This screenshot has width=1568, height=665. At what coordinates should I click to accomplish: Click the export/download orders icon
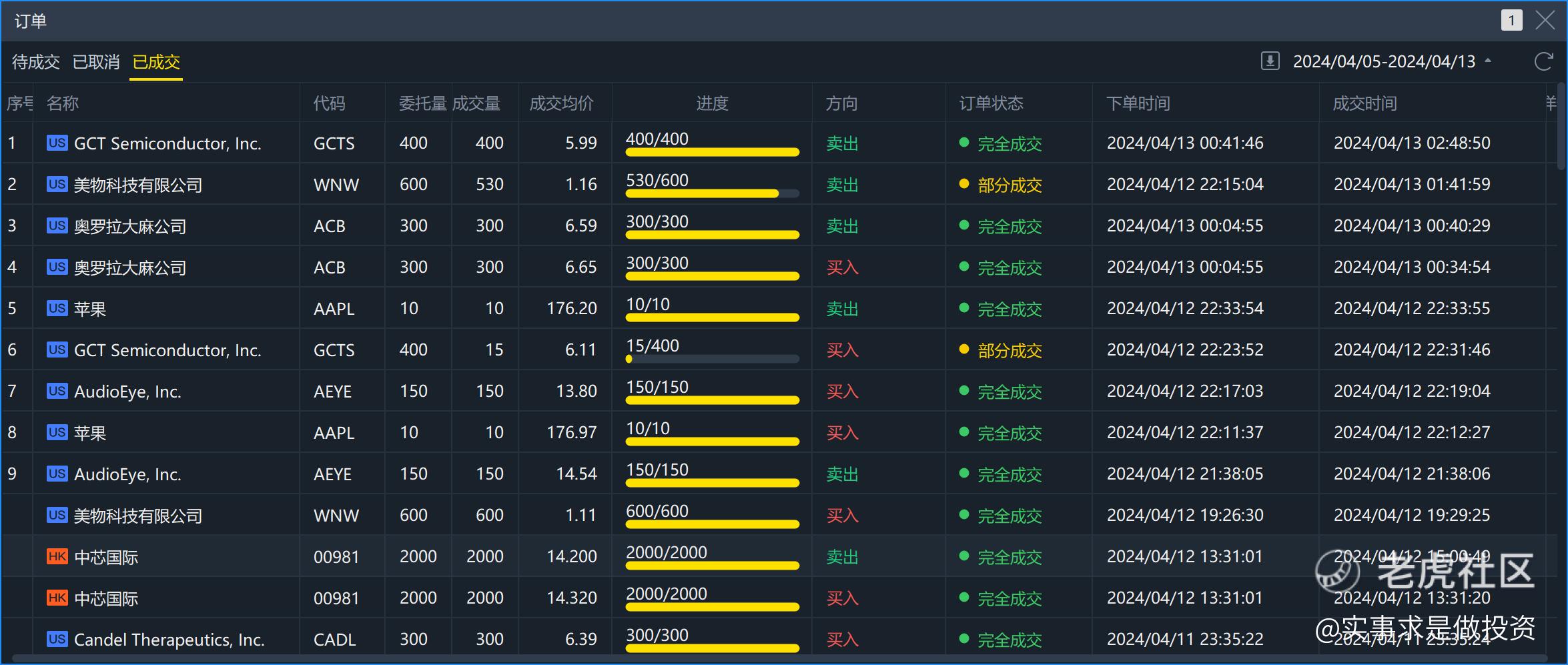(x=1270, y=61)
